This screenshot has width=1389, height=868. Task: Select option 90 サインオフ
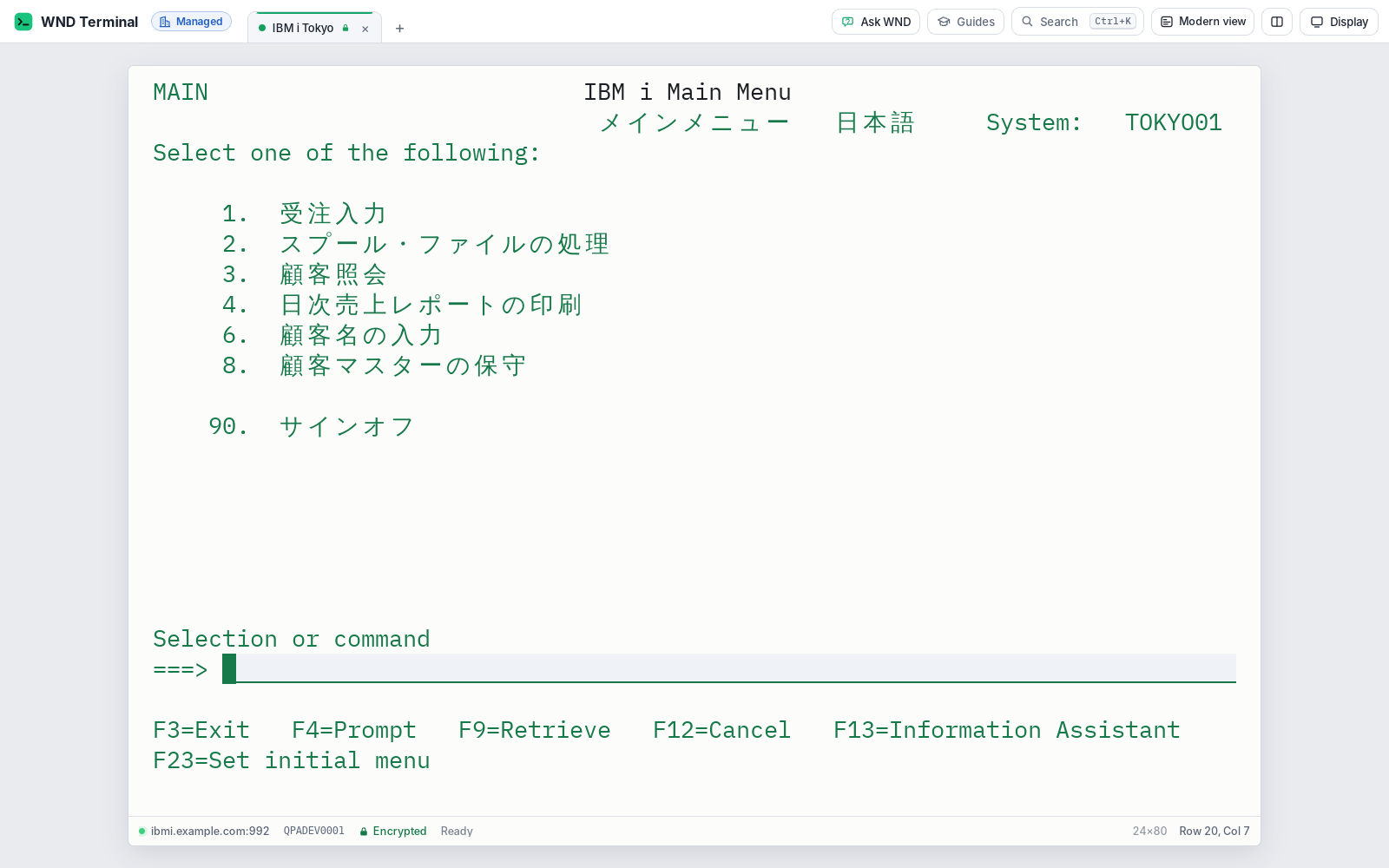(312, 426)
